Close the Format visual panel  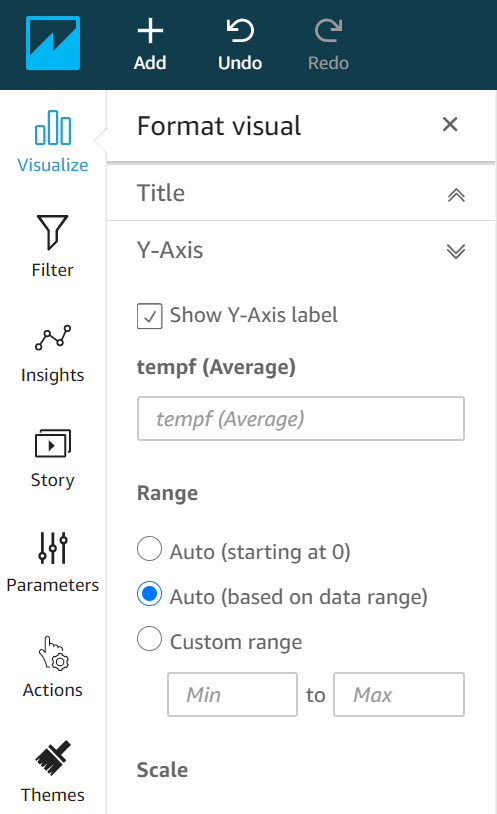pos(450,125)
